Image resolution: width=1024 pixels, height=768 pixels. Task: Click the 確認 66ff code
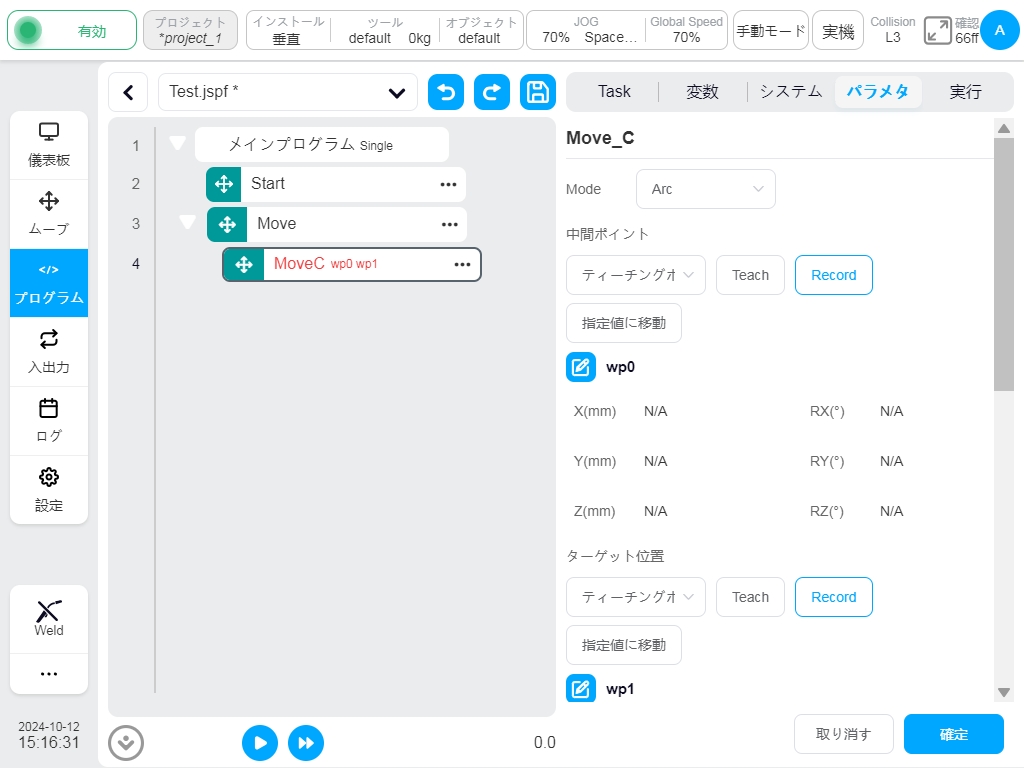pyautogui.click(x=967, y=31)
